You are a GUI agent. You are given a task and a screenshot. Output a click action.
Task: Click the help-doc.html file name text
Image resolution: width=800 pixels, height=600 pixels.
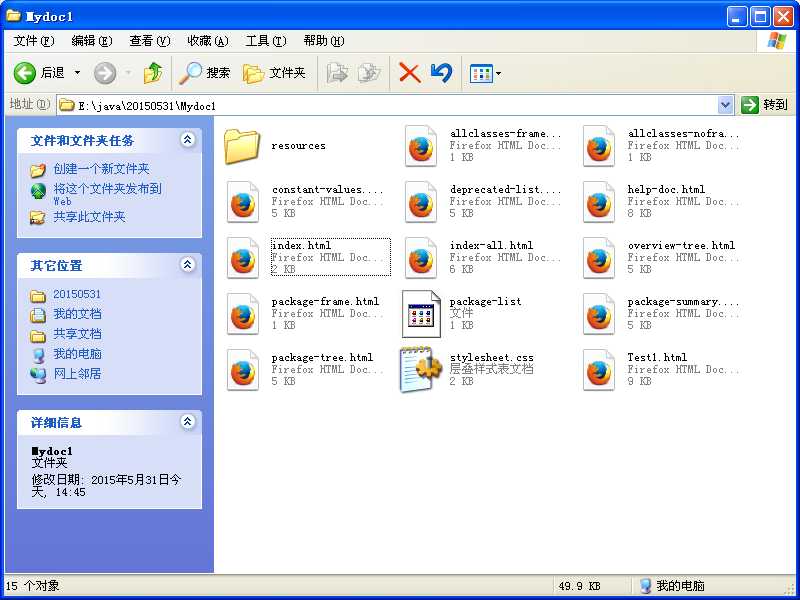666,189
